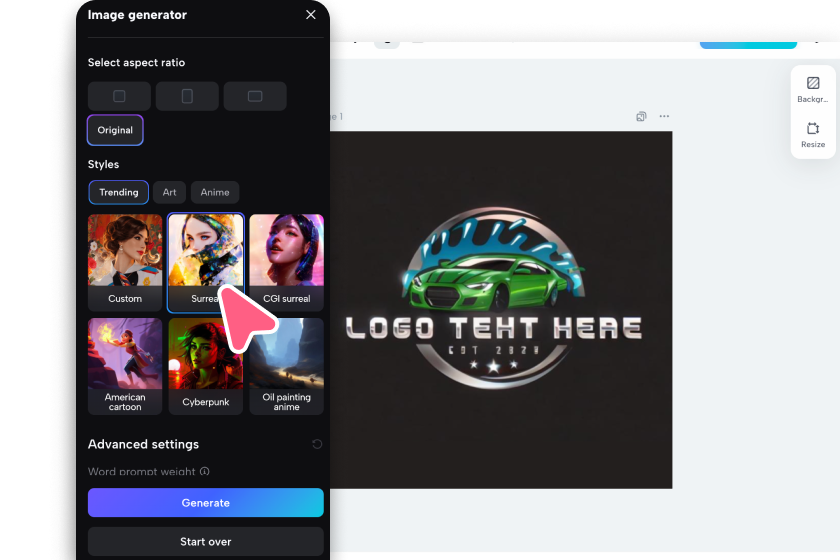
Task: Switch to the Trending styles tab
Action: pyautogui.click(x=118, y=192)
